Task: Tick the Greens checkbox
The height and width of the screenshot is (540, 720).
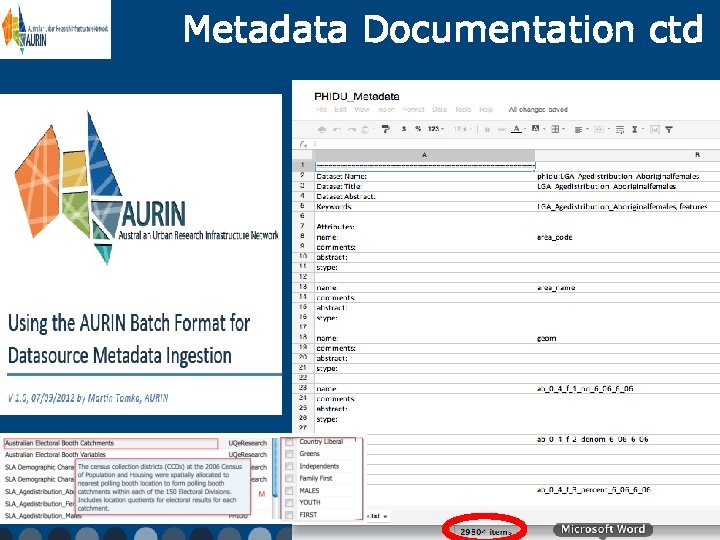Action: click(289, 454)
